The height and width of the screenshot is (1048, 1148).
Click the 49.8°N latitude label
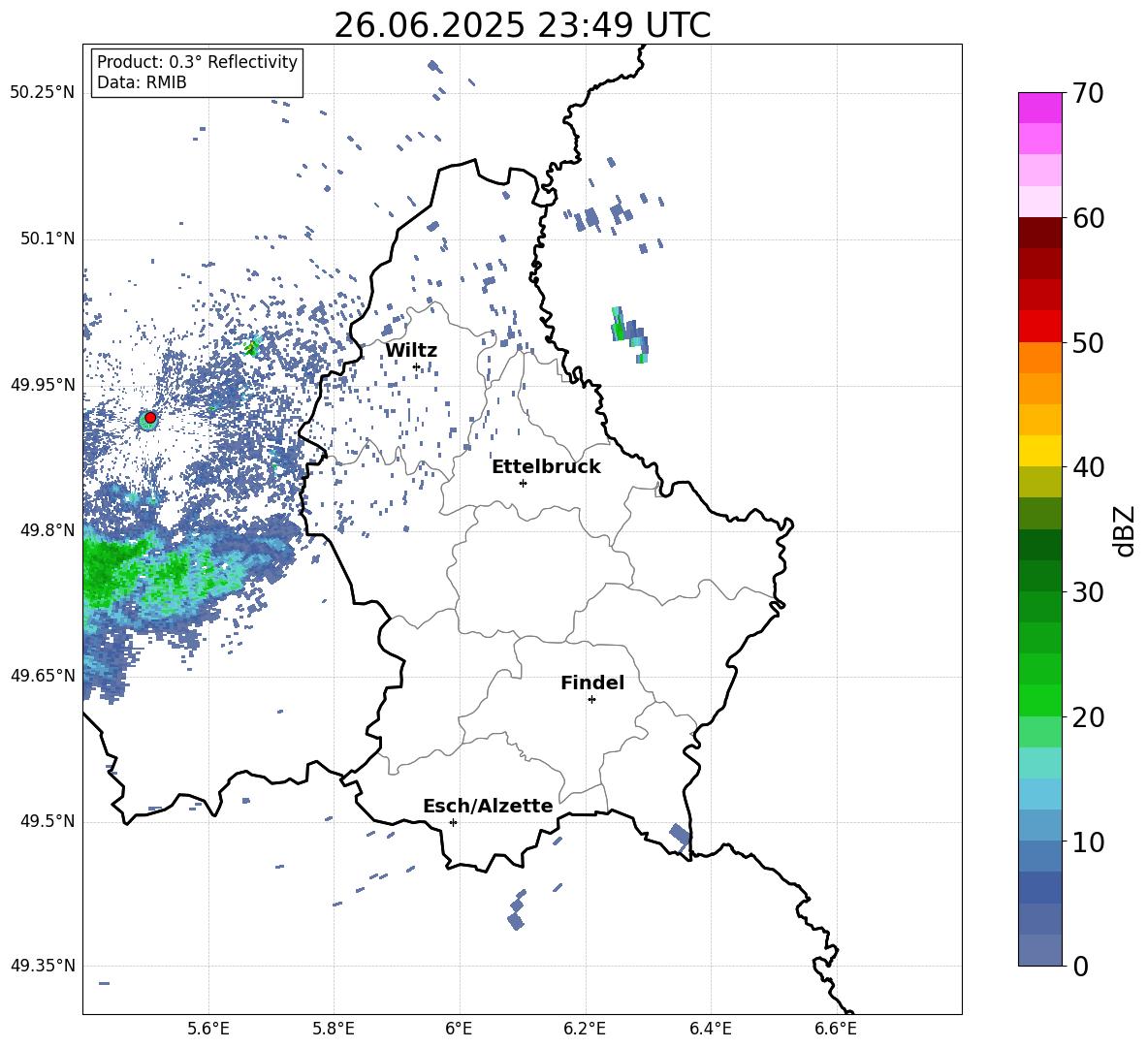(x=48, y=530)
